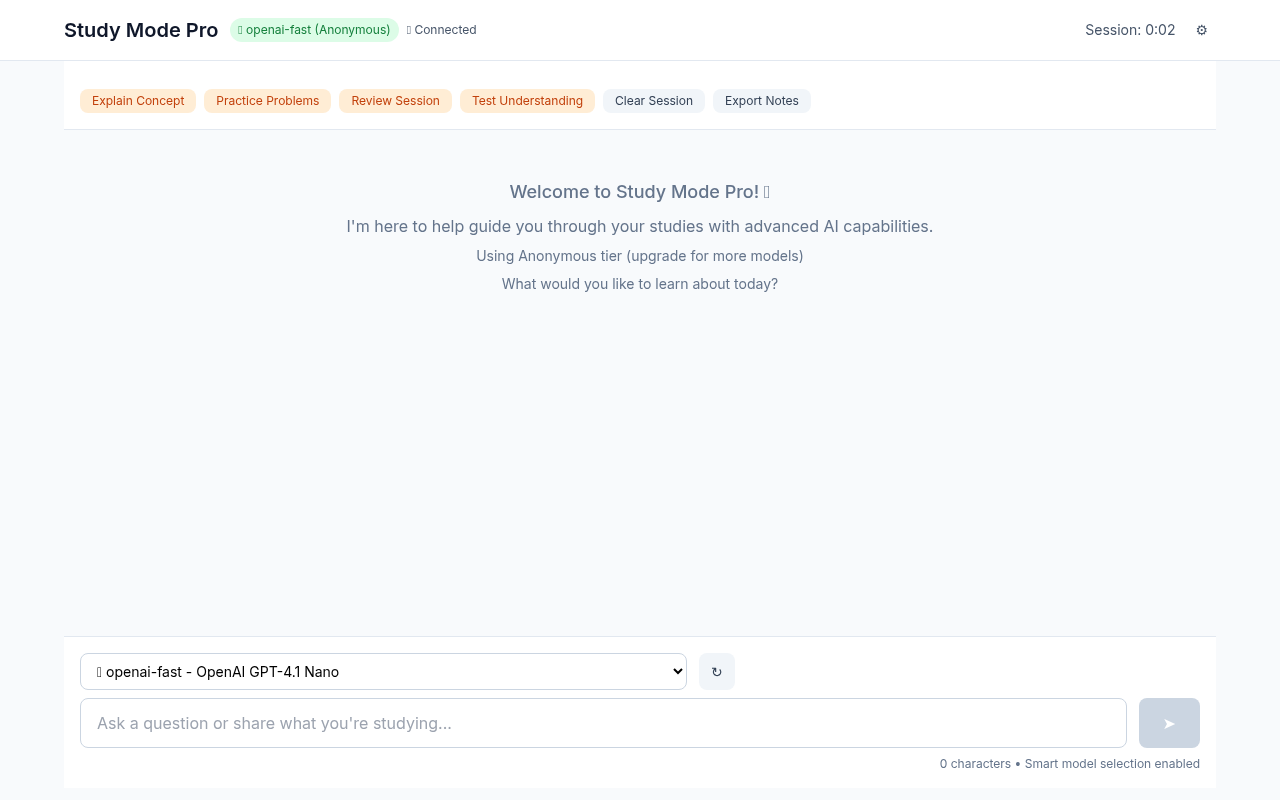Choose Test Understanding
This screenshot has height=800, width=1280.
(527, 101)
